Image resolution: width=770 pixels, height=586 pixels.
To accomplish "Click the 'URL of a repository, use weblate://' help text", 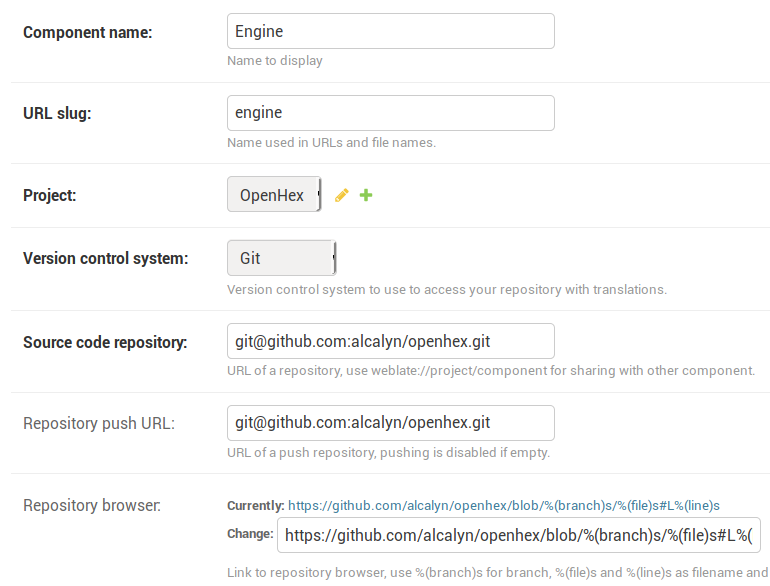I will pos(491,370).
